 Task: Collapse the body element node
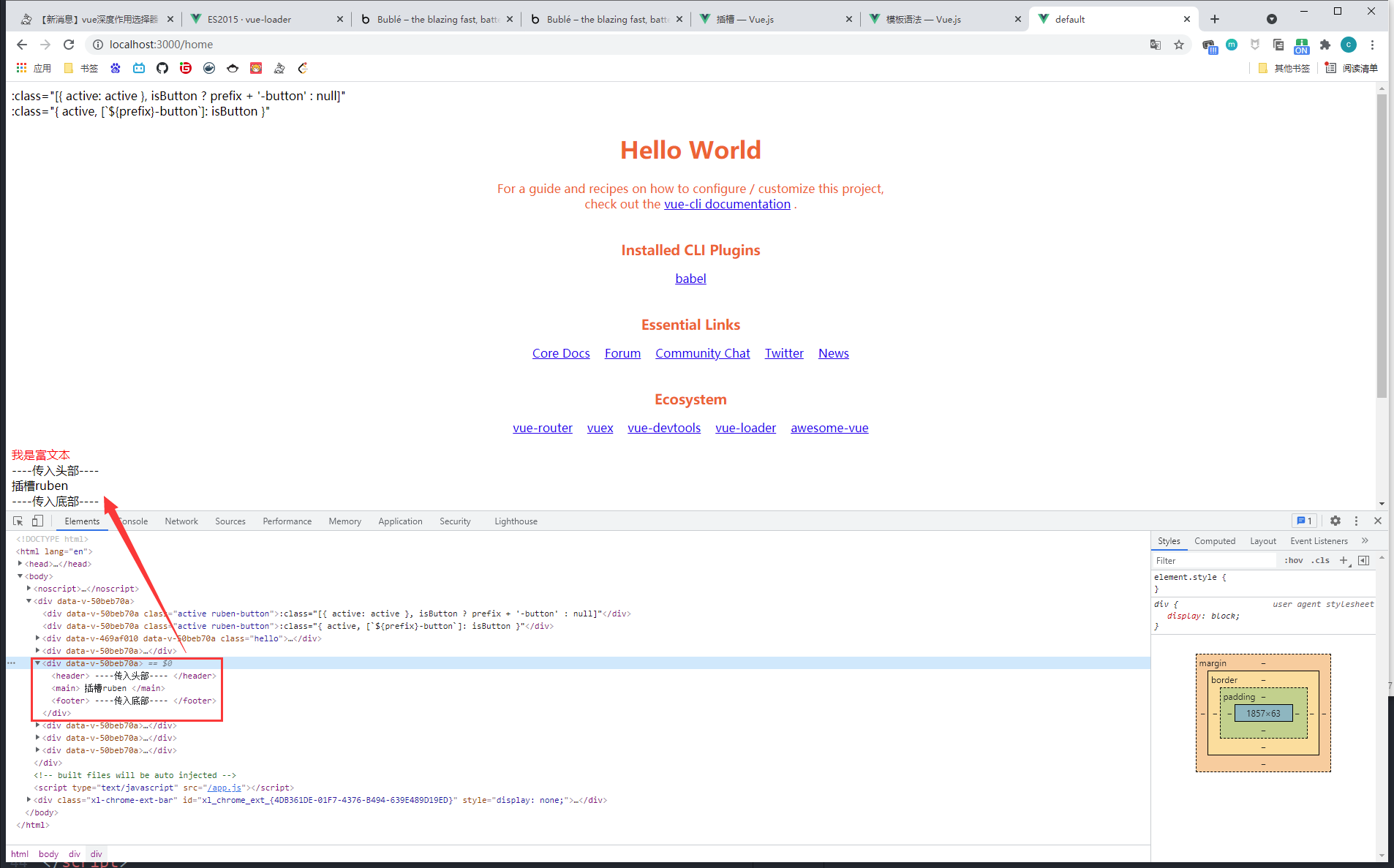(x=20, y=576)
